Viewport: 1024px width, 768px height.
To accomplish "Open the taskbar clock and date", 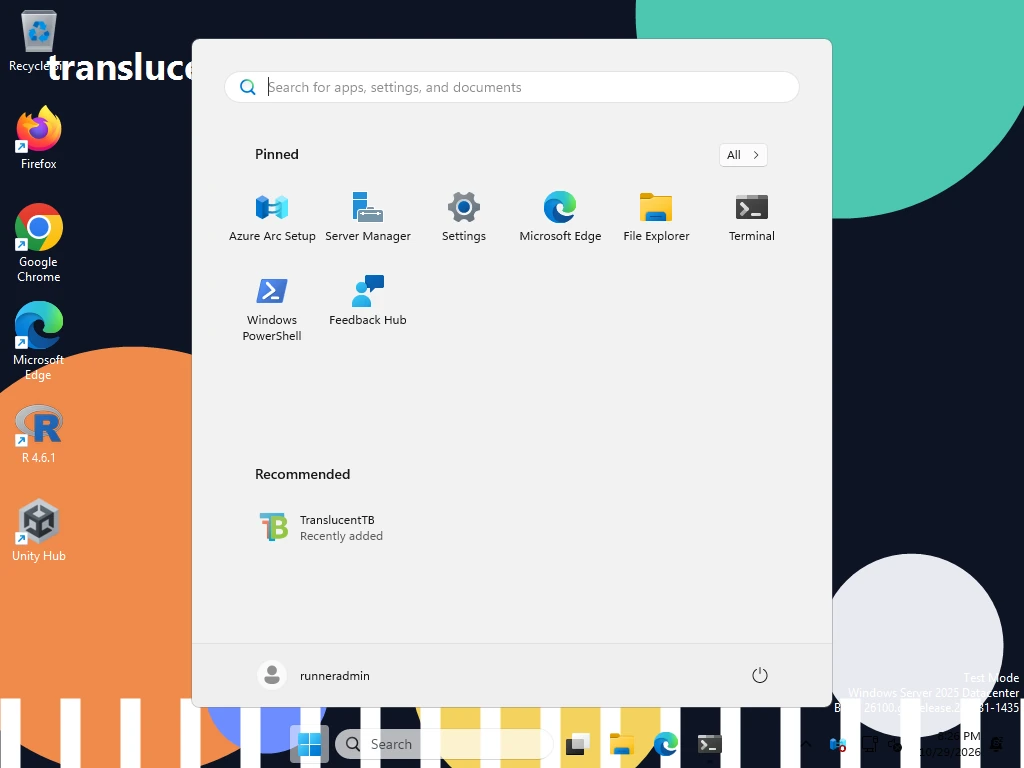I will [950, 744].
